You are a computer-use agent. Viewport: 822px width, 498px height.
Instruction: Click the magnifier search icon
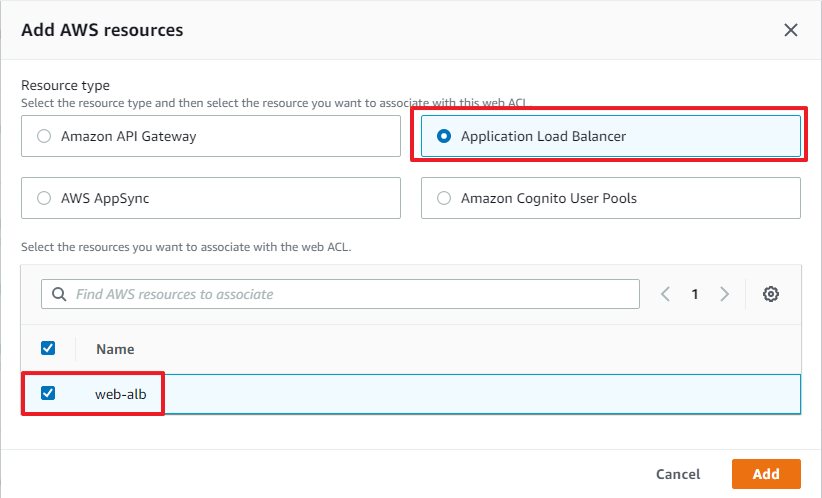(59, 294)
